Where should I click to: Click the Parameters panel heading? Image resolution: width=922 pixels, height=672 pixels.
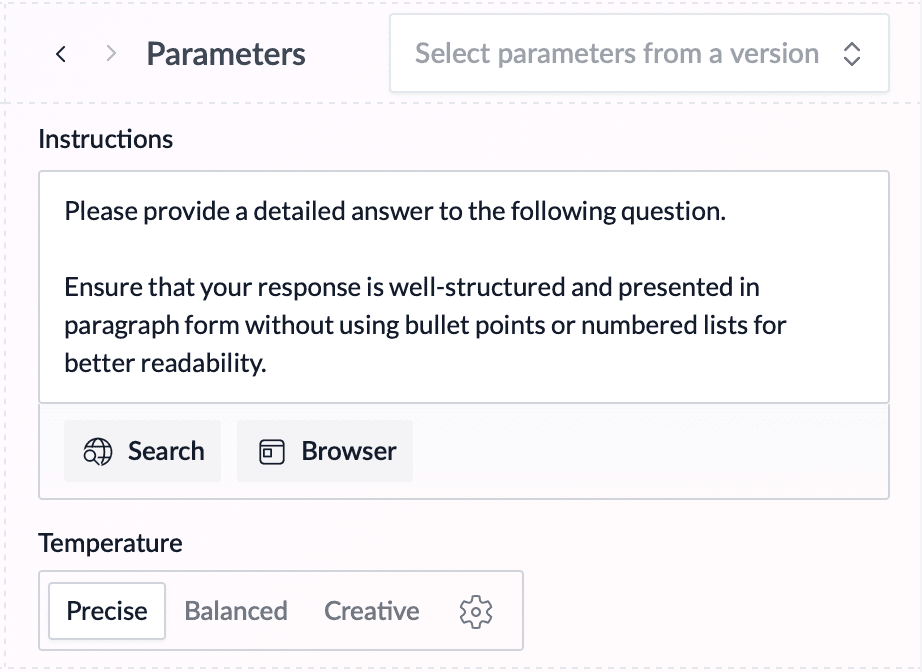(226, 54)
